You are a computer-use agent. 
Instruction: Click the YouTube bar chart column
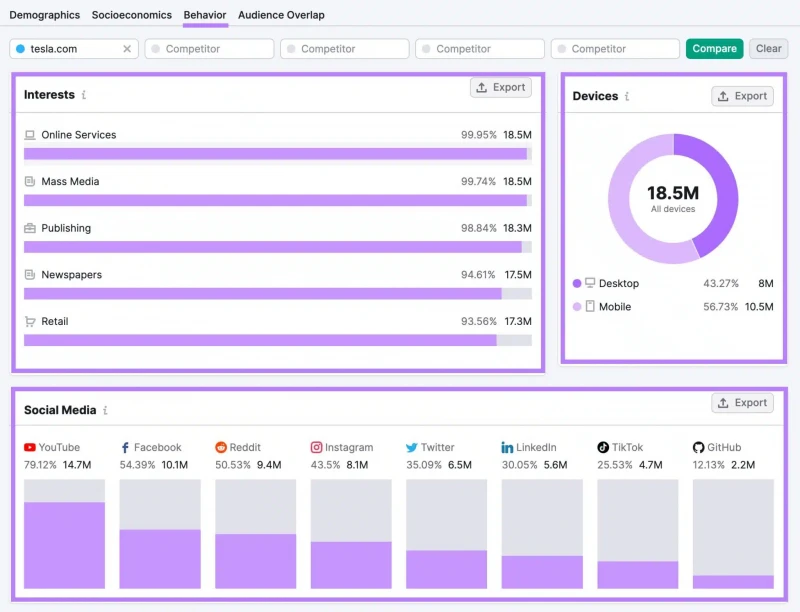click(64, 534)
